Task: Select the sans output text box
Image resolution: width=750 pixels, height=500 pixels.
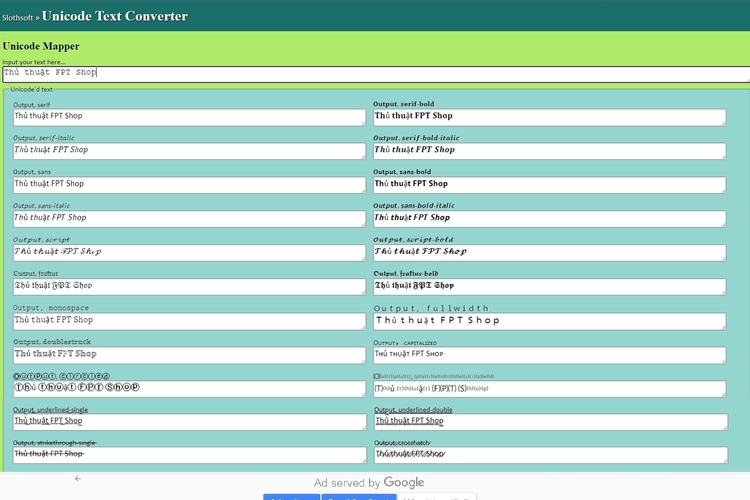Action: [189, 185]
